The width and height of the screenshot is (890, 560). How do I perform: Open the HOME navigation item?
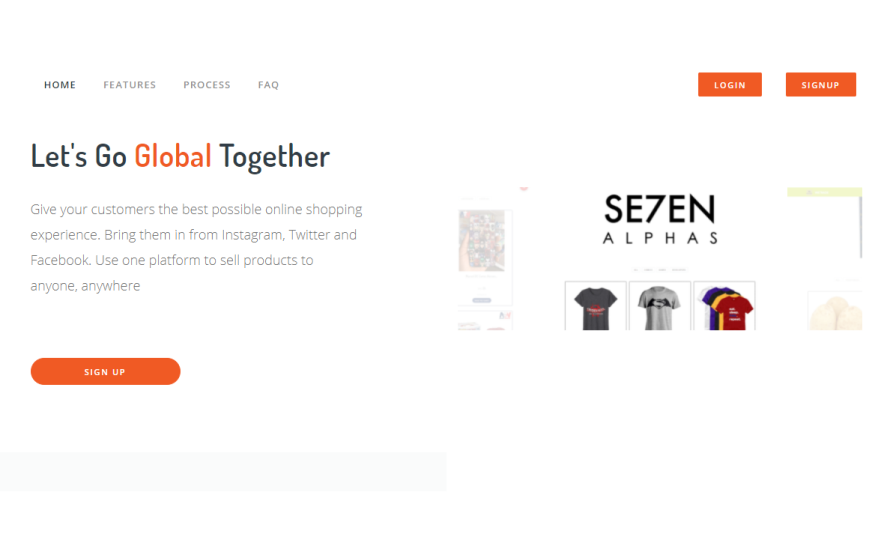click(x=60, y=85)
